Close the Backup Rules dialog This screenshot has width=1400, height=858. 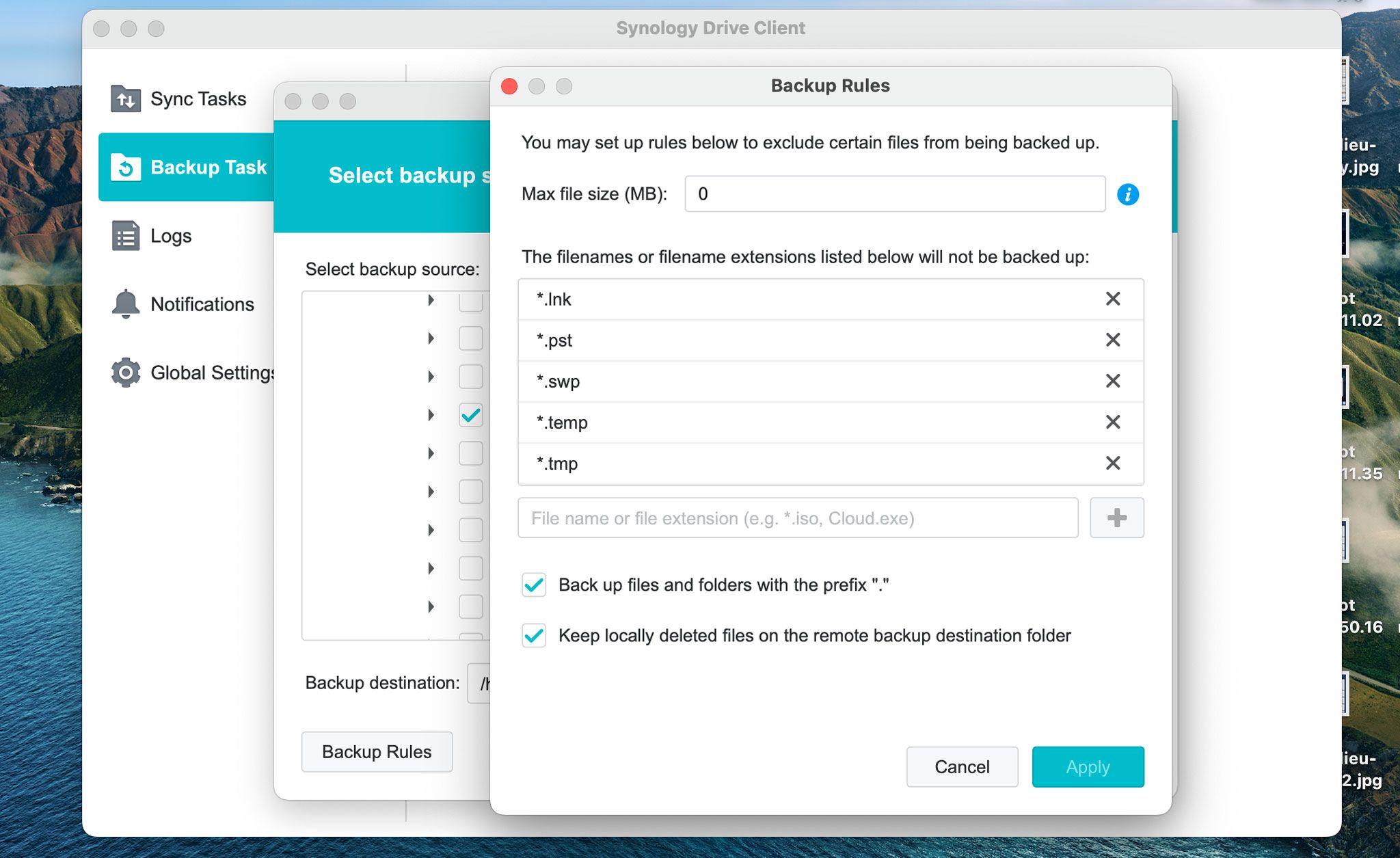[x=509, y=86]
